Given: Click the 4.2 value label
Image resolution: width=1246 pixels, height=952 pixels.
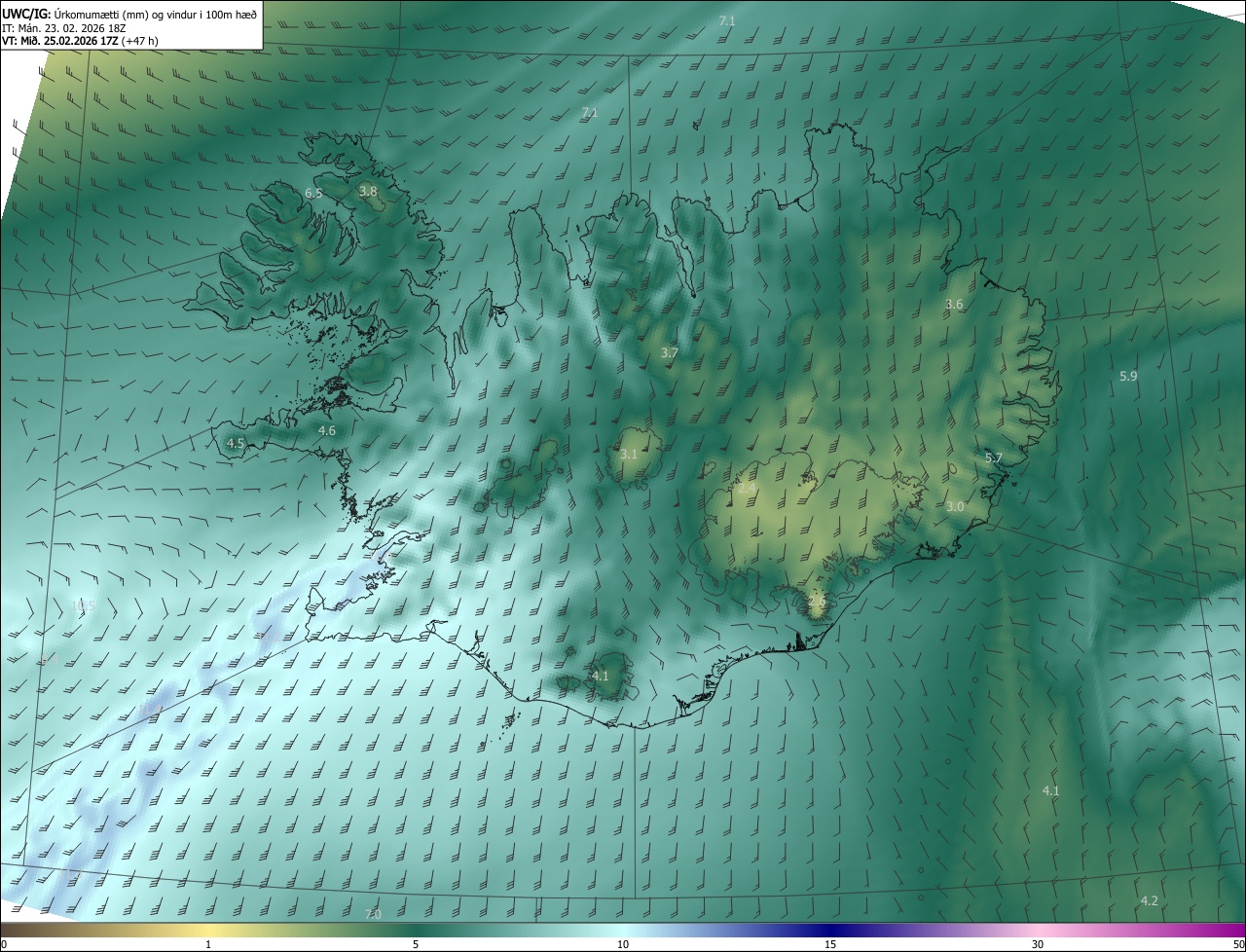Looking at the screenshot, I should tap(1149, 901).
